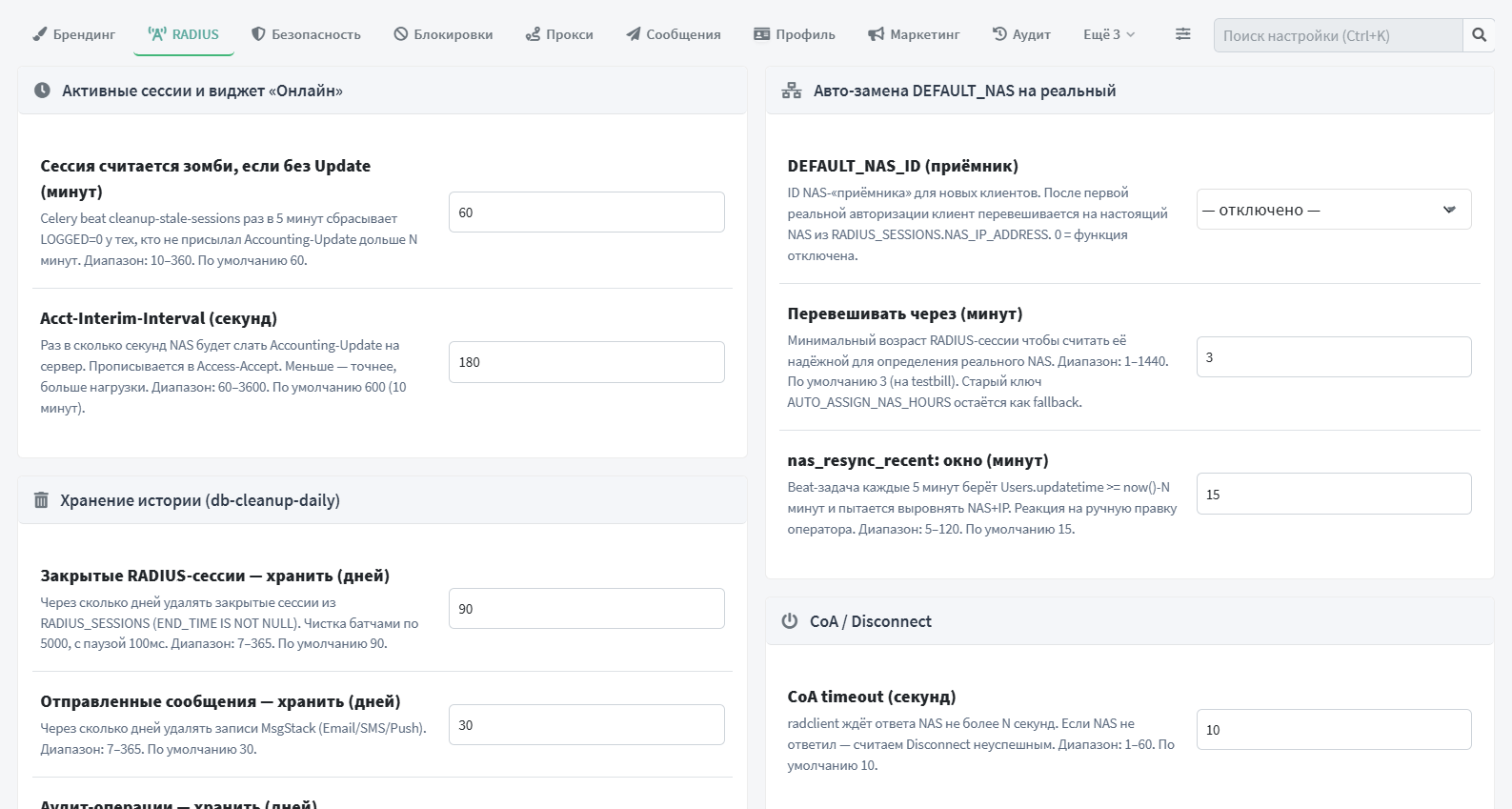Click the Прокси icon
The width and height of the screenshot is (1512, 809).
click(x=534, y=34)
